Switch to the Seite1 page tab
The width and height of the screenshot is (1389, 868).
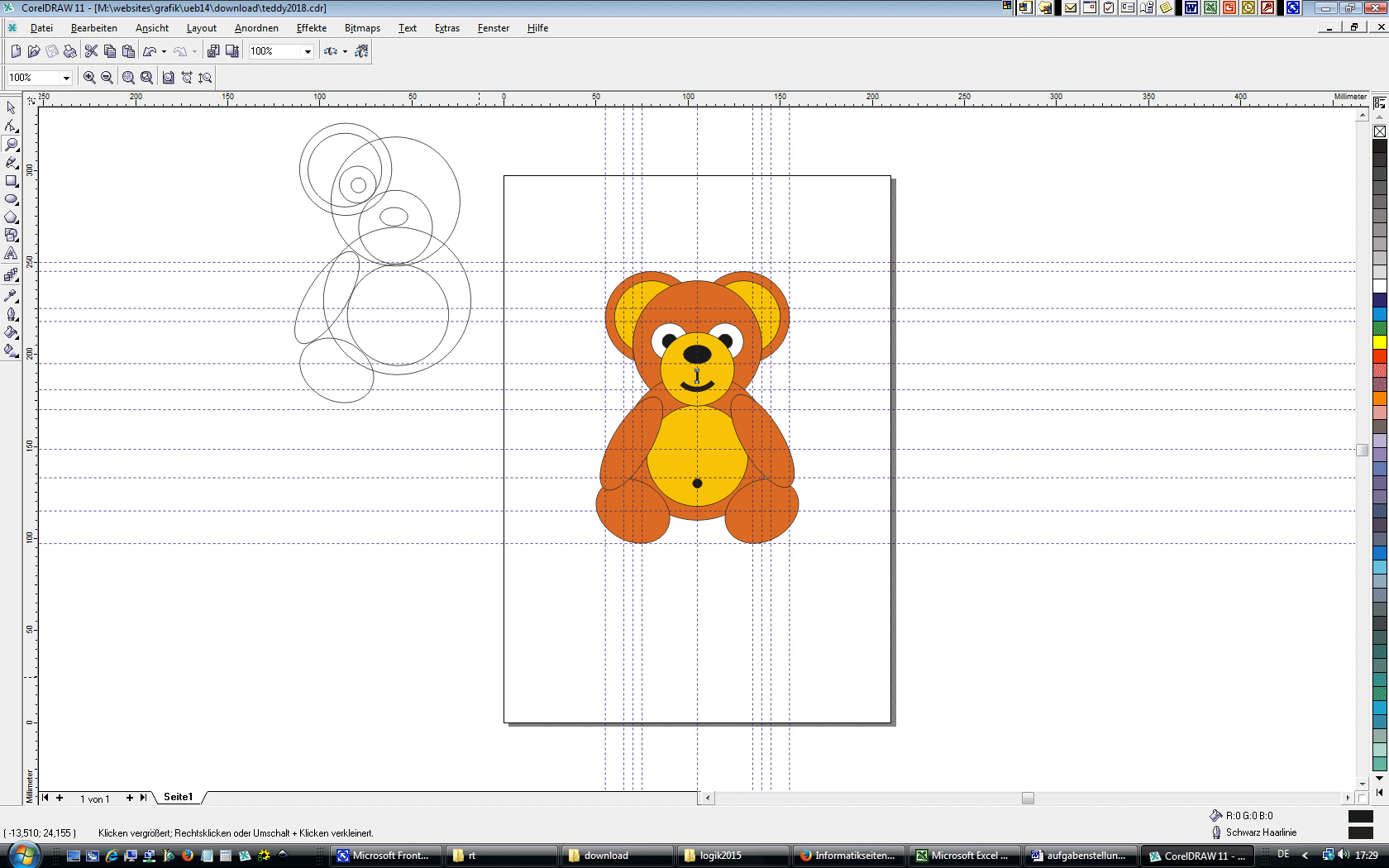click(178, 797)
